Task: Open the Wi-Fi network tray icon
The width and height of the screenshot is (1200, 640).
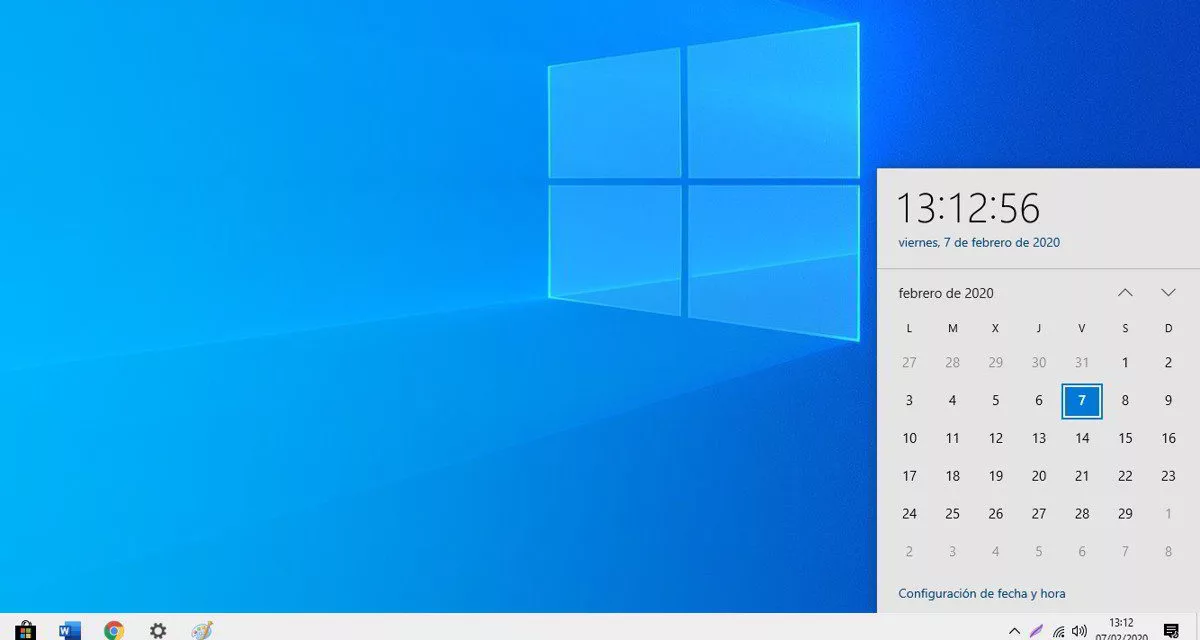Action: point(1058,631)
